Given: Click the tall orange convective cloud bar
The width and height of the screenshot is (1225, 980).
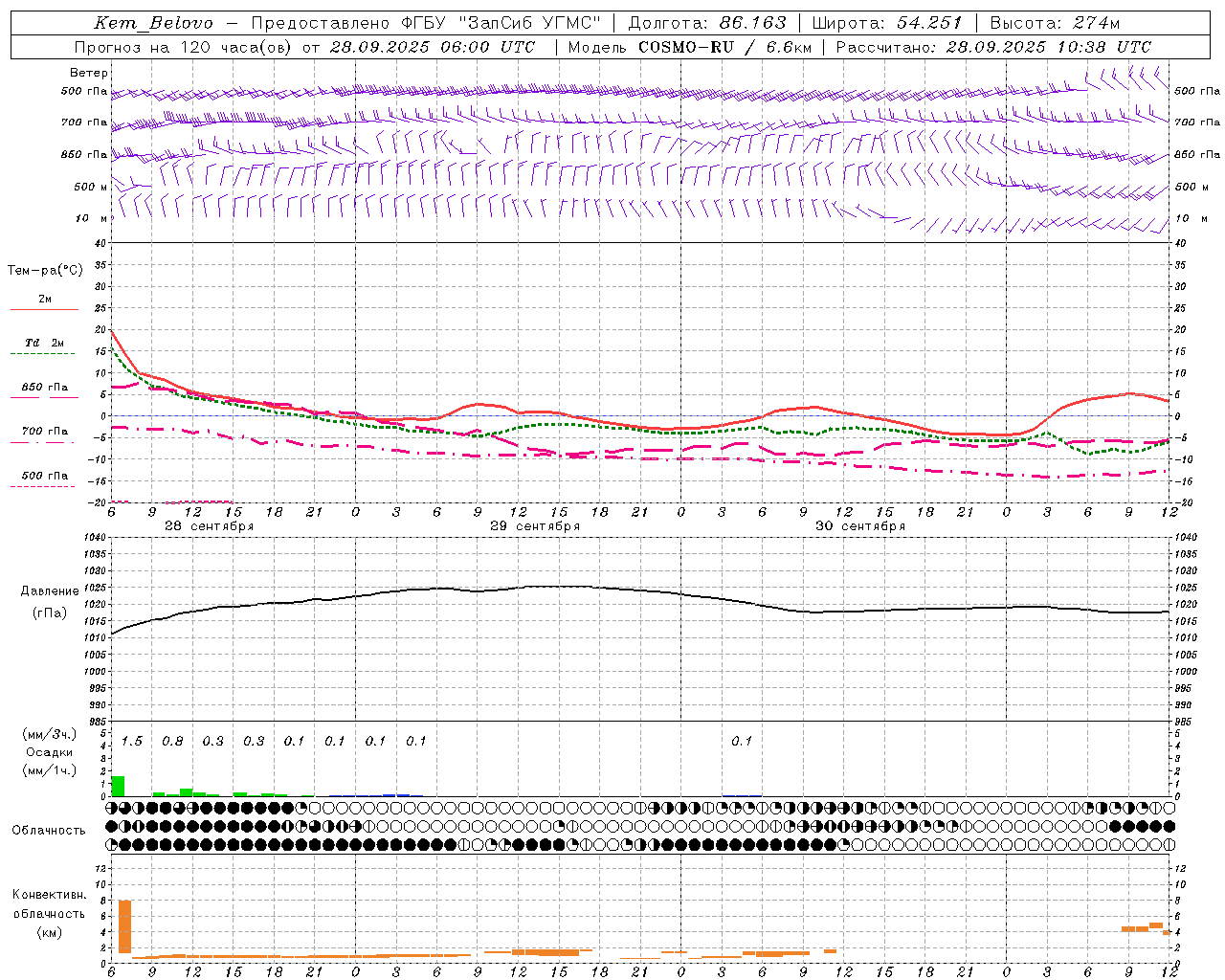Looking at the screenshot, I should click(124, 925).
